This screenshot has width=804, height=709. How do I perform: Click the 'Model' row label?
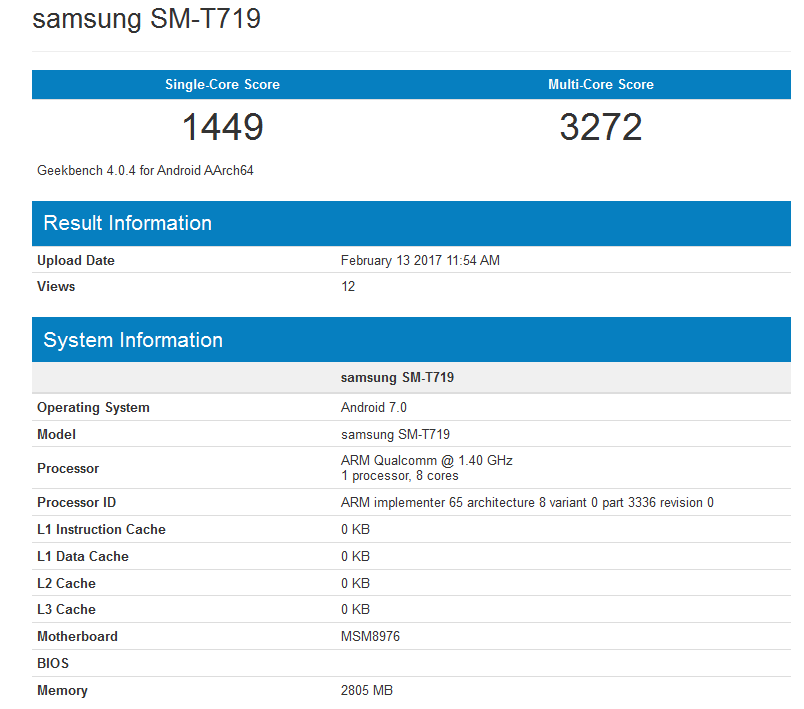tap(56, 435)
